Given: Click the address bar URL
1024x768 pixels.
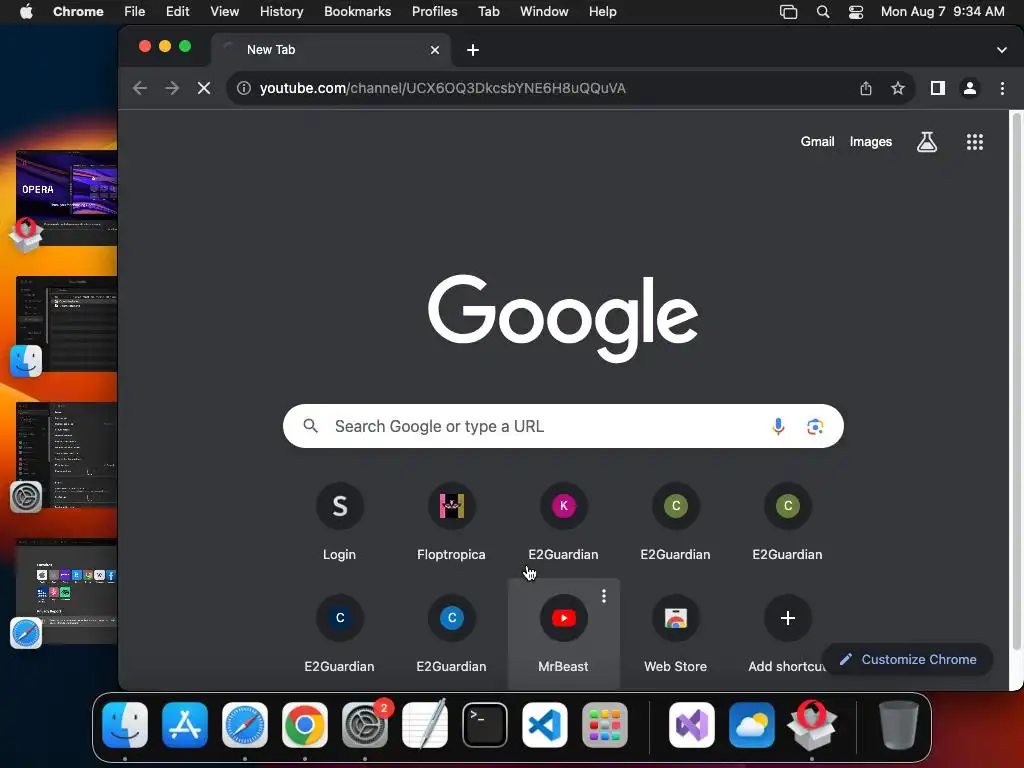Looking at the screenshot, I should click(443, 88).
